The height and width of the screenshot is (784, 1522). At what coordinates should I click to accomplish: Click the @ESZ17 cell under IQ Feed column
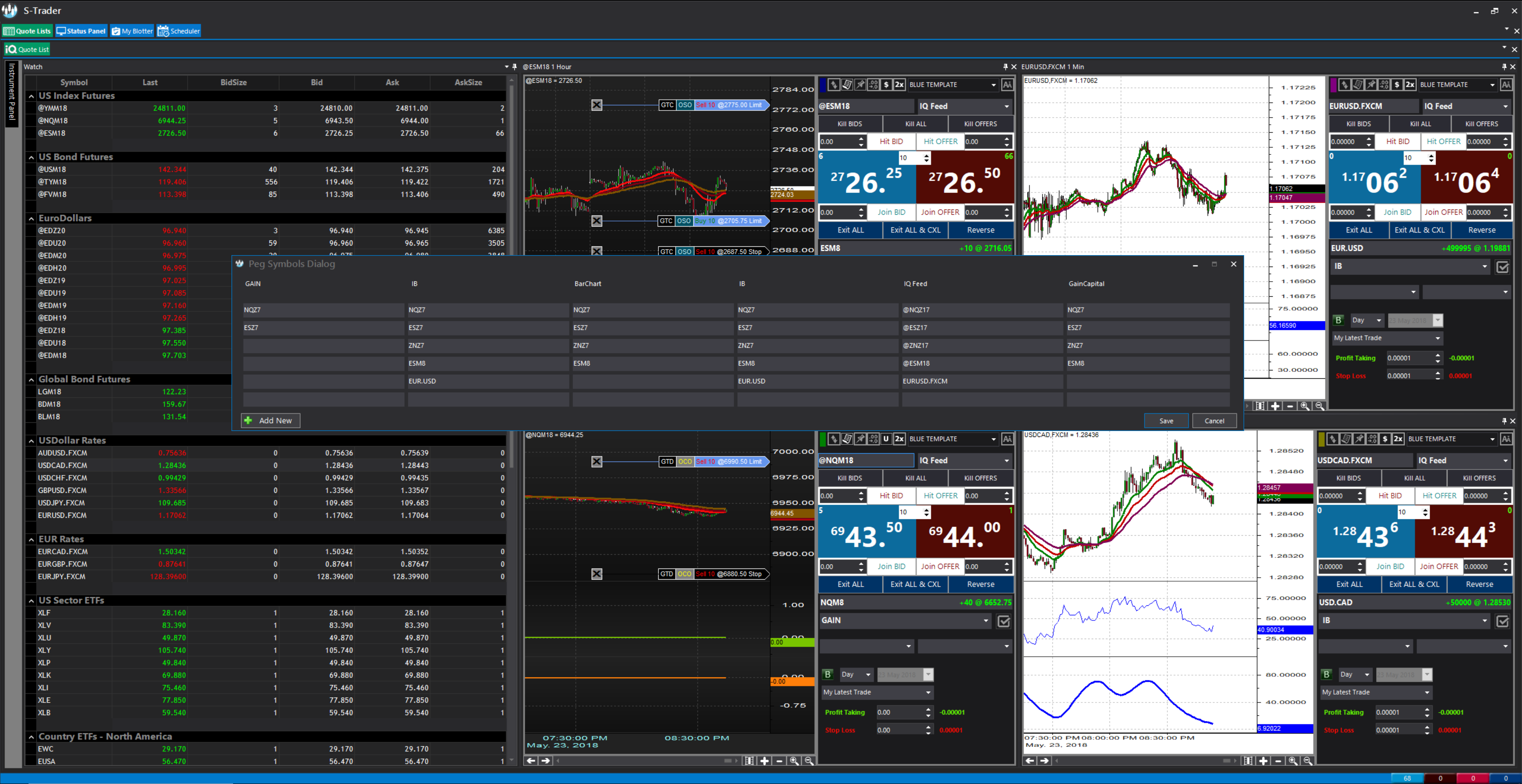pyautogui.click(x=982, y=328)
